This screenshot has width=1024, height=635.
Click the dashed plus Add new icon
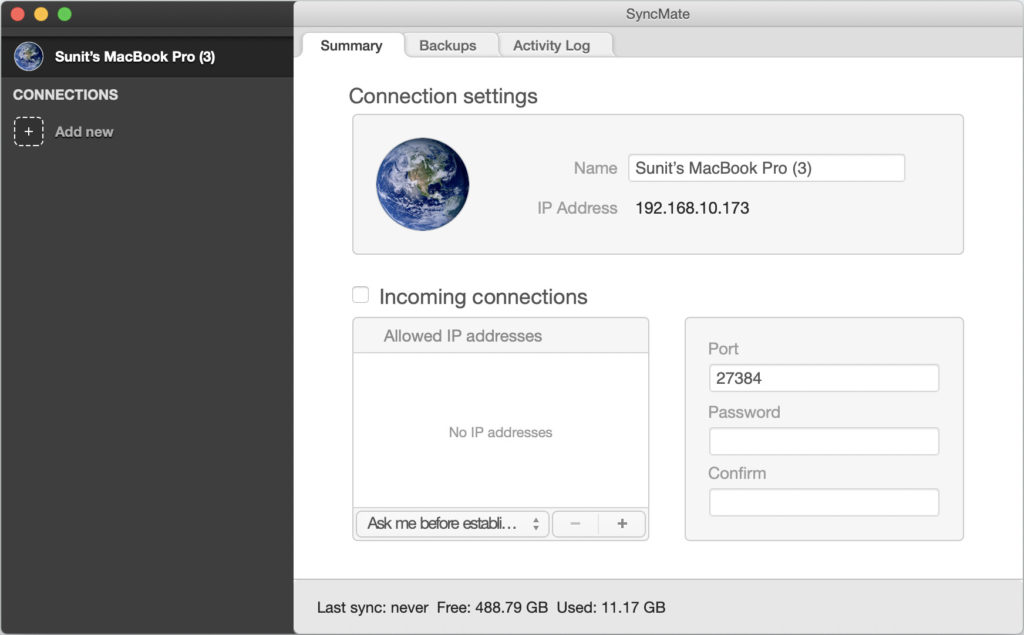click(28, 131)
